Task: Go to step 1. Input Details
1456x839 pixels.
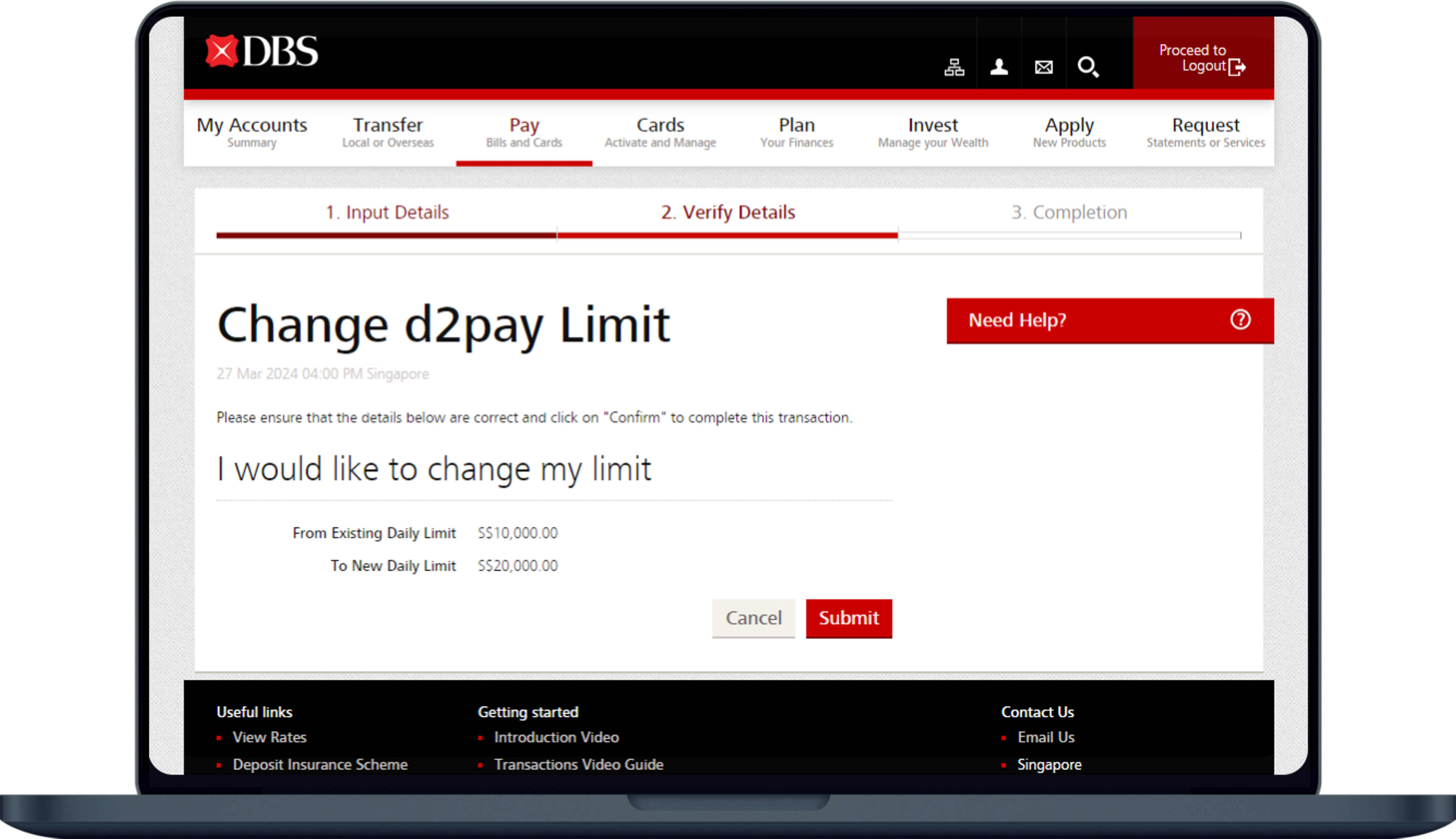Action: point(387,212)
